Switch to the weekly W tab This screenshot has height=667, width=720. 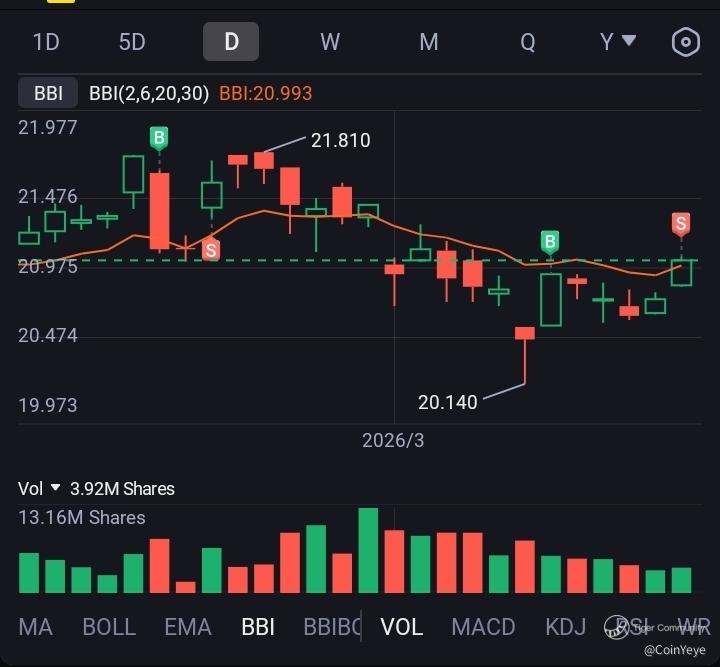pyautogui.click(x=330, y=42)
